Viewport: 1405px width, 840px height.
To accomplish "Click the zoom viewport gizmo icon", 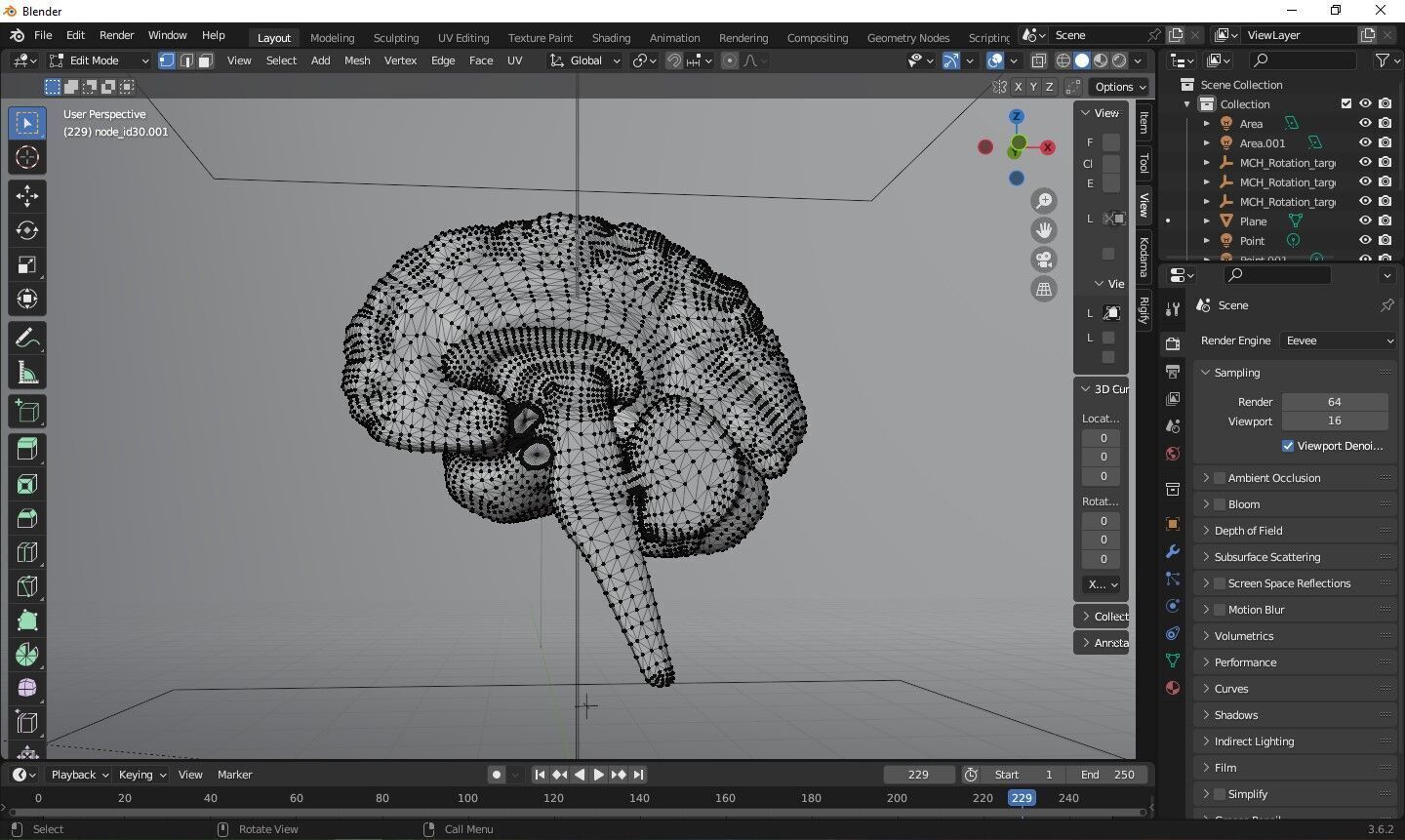I will [x=1044, y=201].
